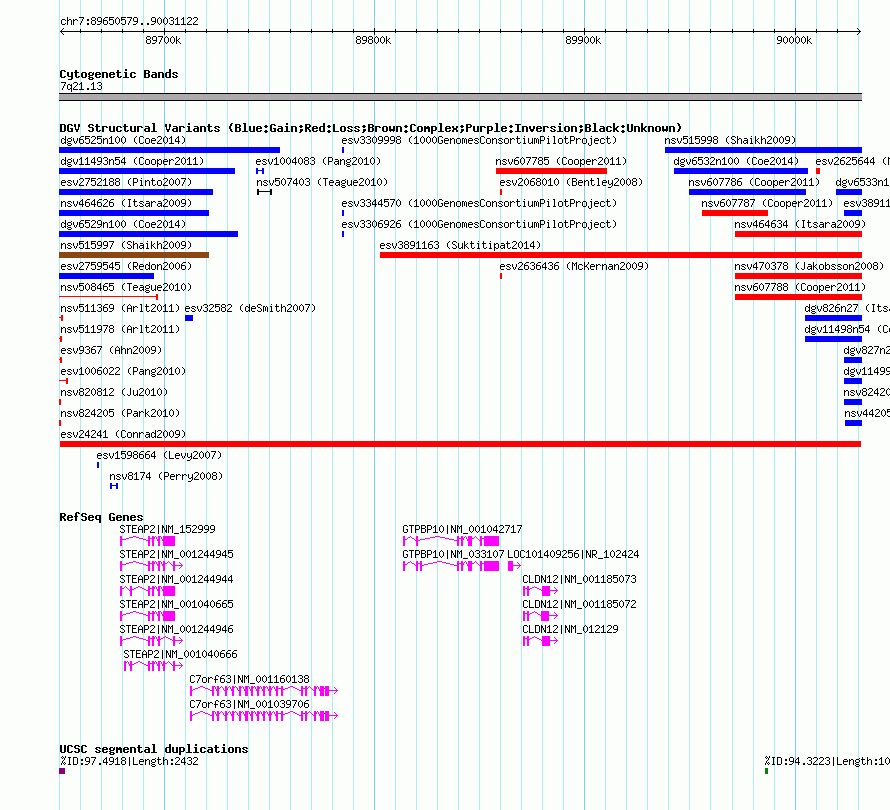Open the esv2625644 variant label
This screenshot has height=810, width=890.
pos(852,161)
